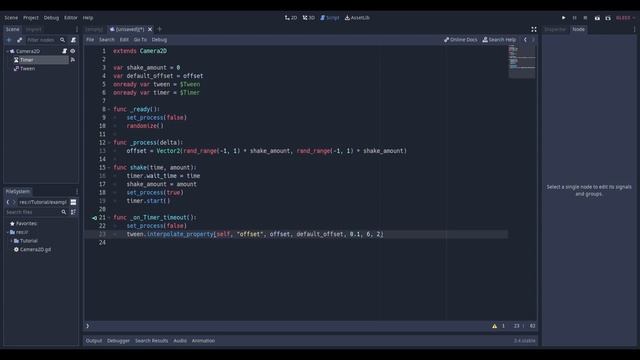Image resolution: width=640 pixels, height=360 pixels.
Task: Stop the running scene
Action: tap(585, 18)
